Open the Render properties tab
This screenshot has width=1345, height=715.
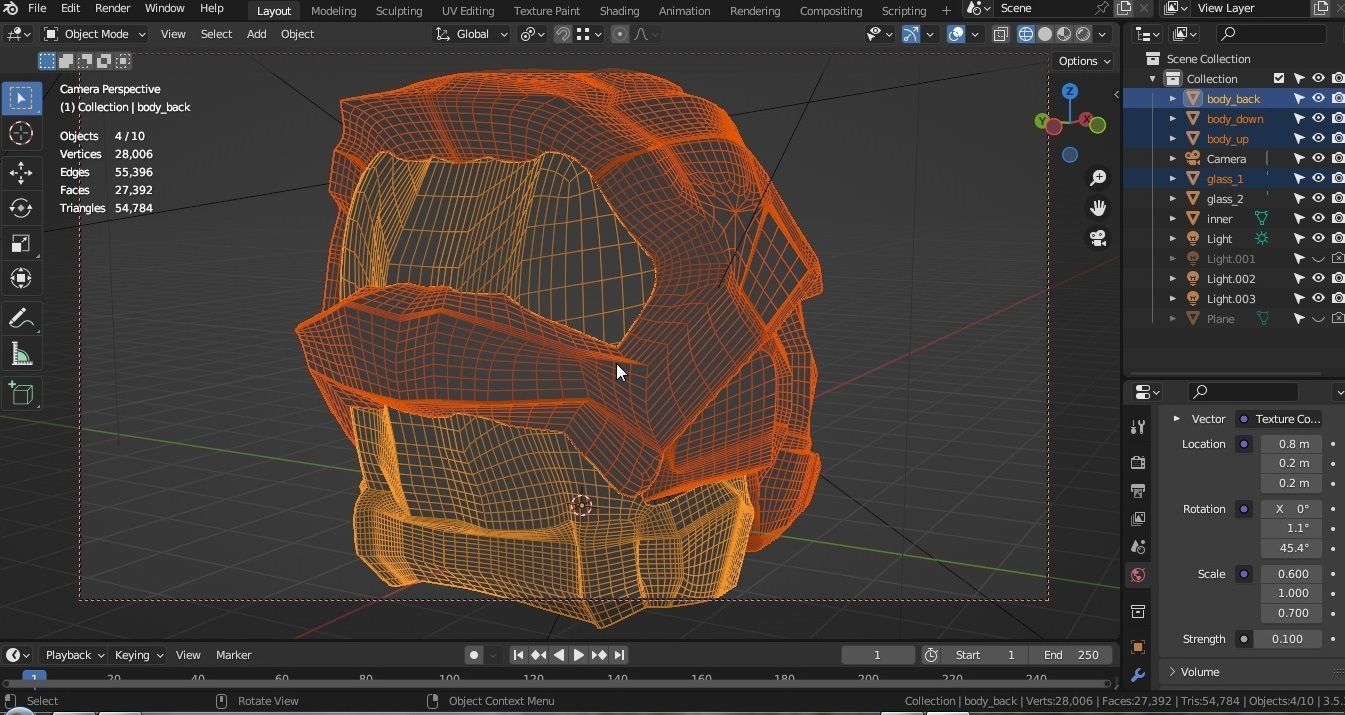(x=1137, y=463)
